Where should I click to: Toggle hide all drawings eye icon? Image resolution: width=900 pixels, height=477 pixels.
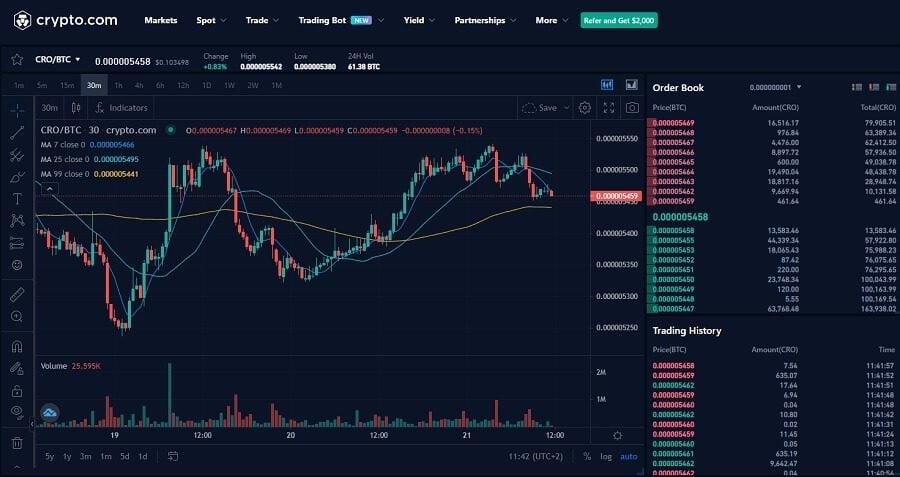17,412
